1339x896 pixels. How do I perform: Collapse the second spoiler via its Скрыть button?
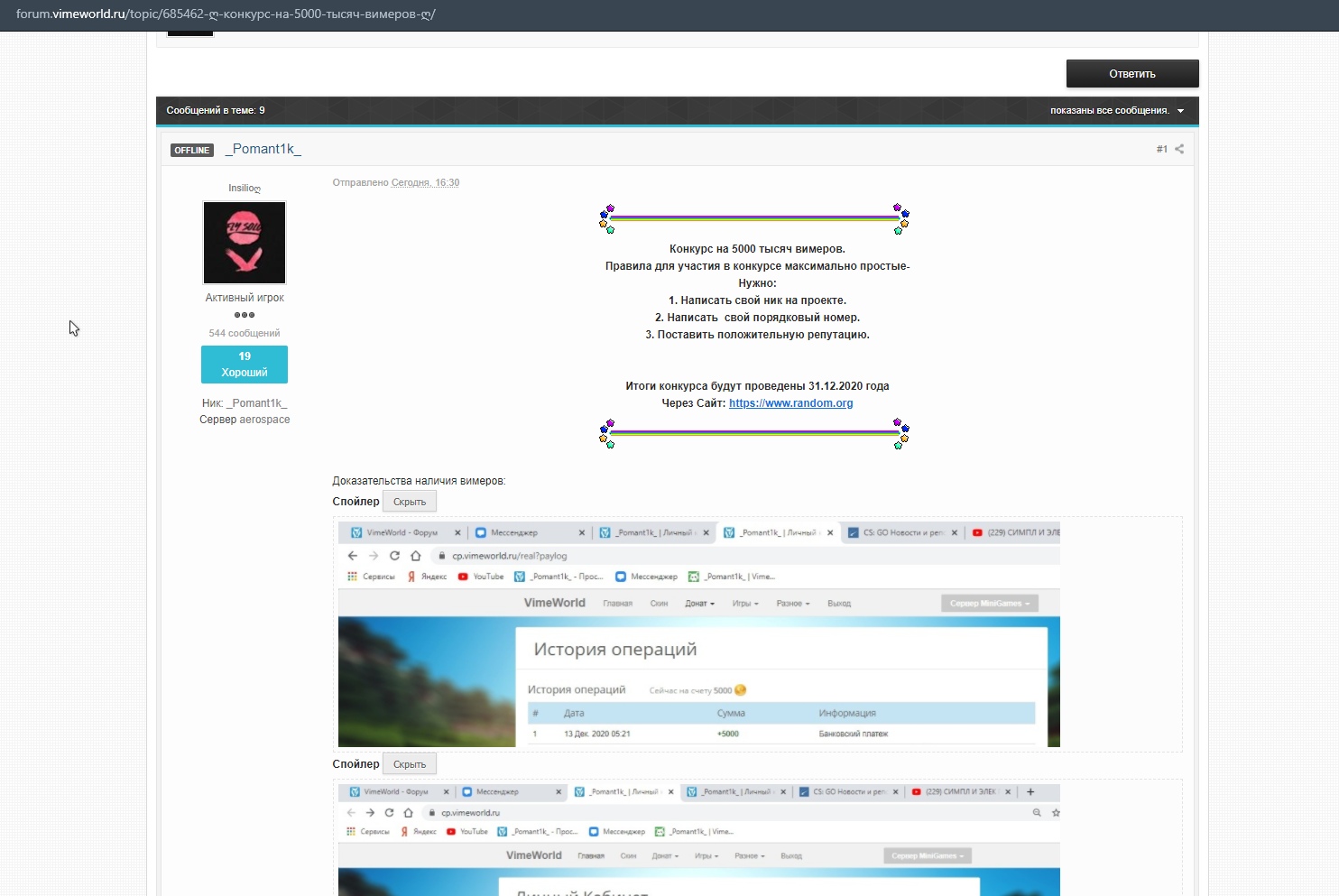point(410,764)
